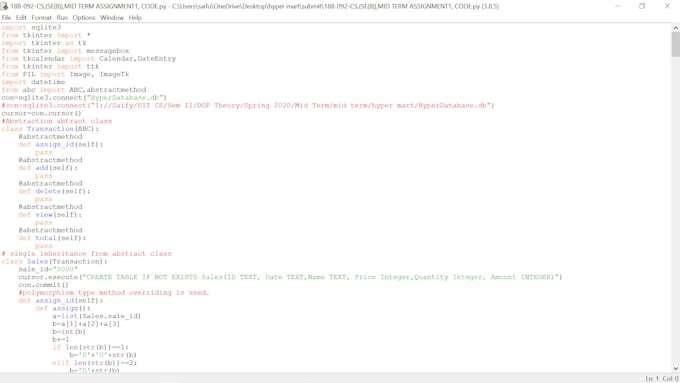Click the 'Col: 0' status bar indicator
This screenshot has height=383, width=680.
[x=670, y=379]
